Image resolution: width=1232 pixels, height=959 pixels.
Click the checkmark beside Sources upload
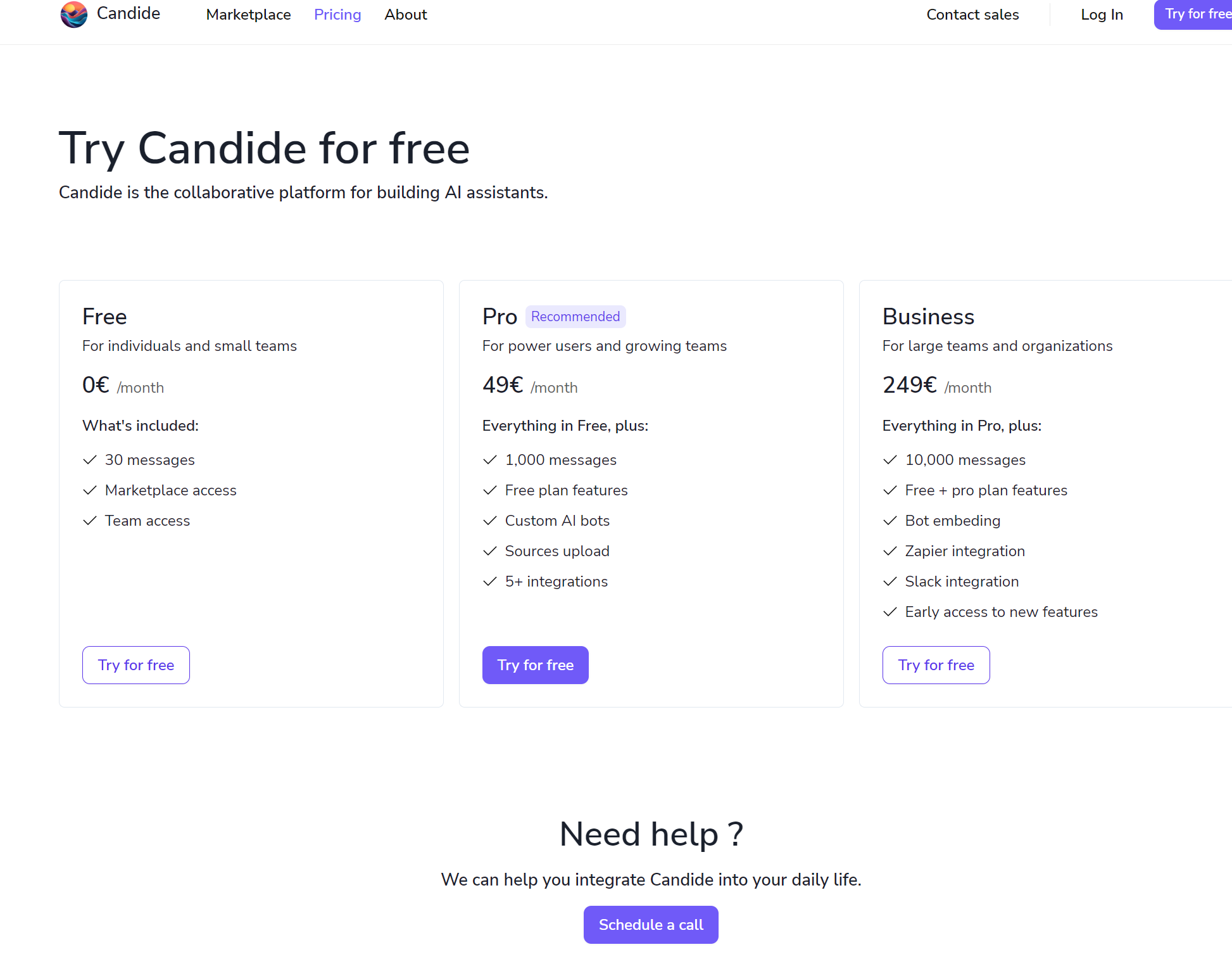pyautogui.click(x=490, y=551)
